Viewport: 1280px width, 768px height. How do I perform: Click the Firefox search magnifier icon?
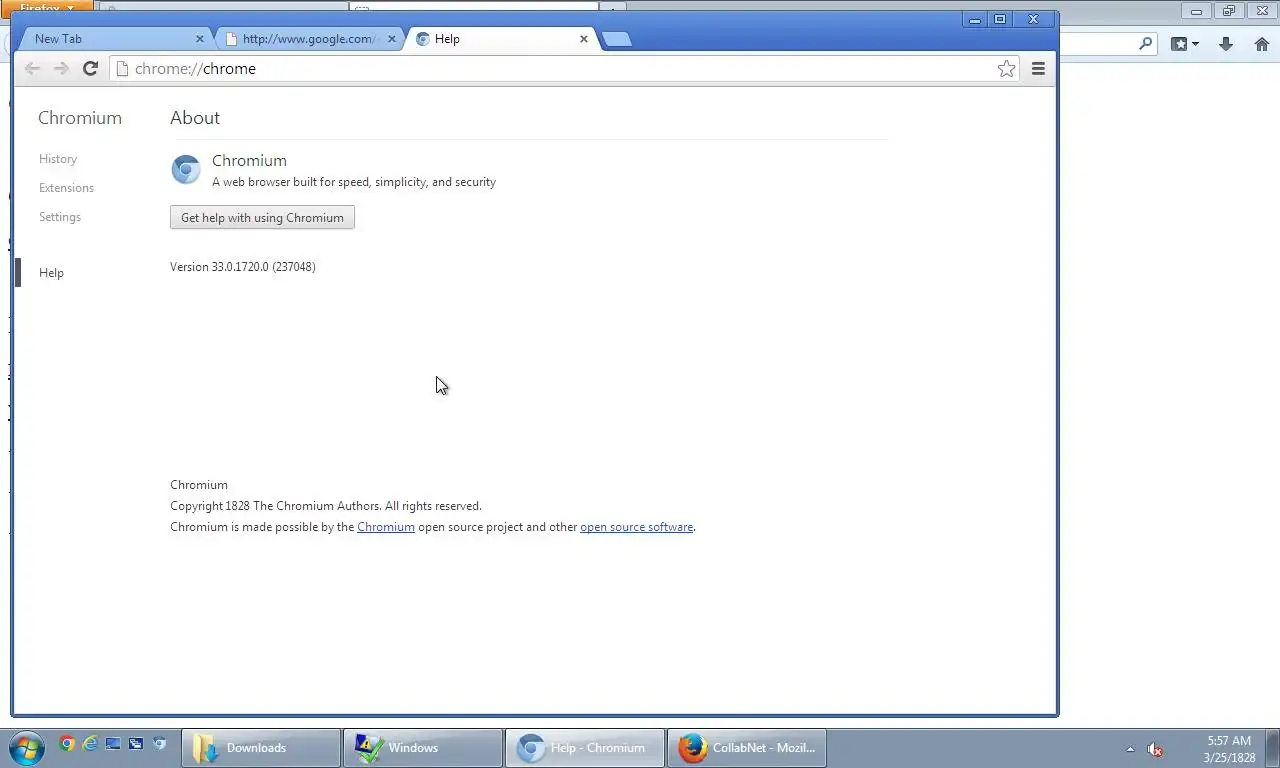coord(1146,44)
